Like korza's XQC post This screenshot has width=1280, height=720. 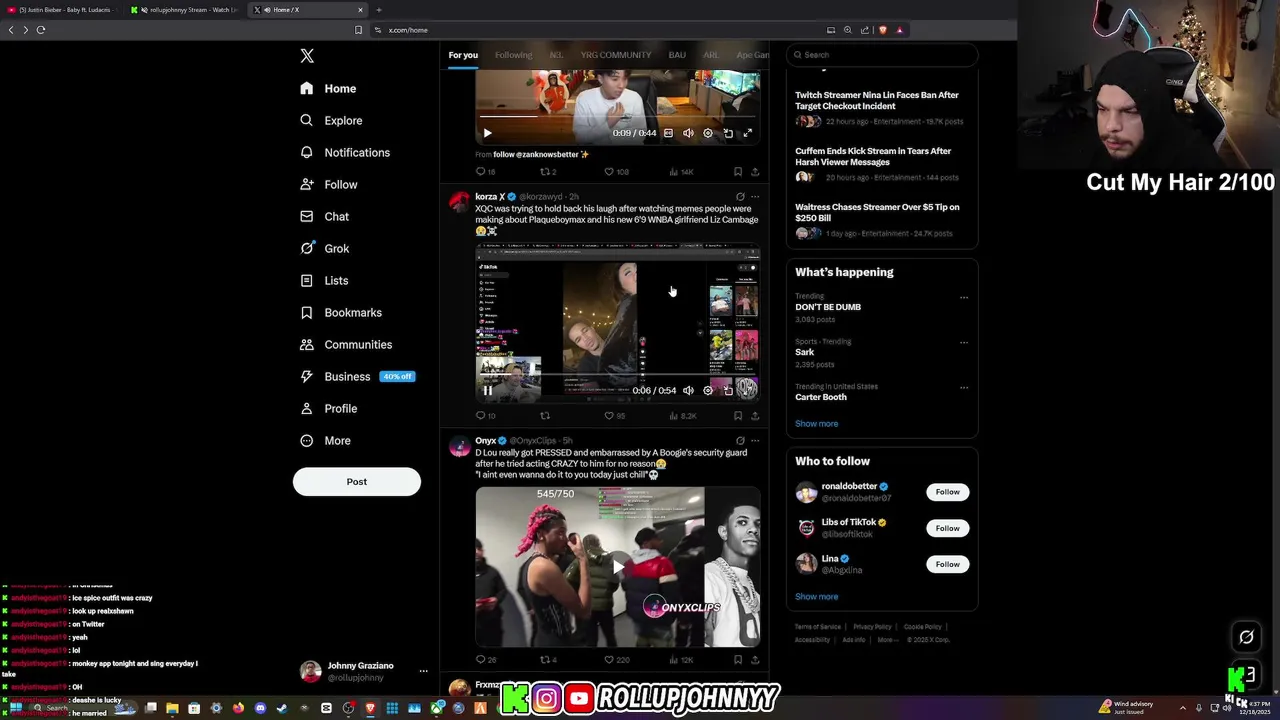613,416
